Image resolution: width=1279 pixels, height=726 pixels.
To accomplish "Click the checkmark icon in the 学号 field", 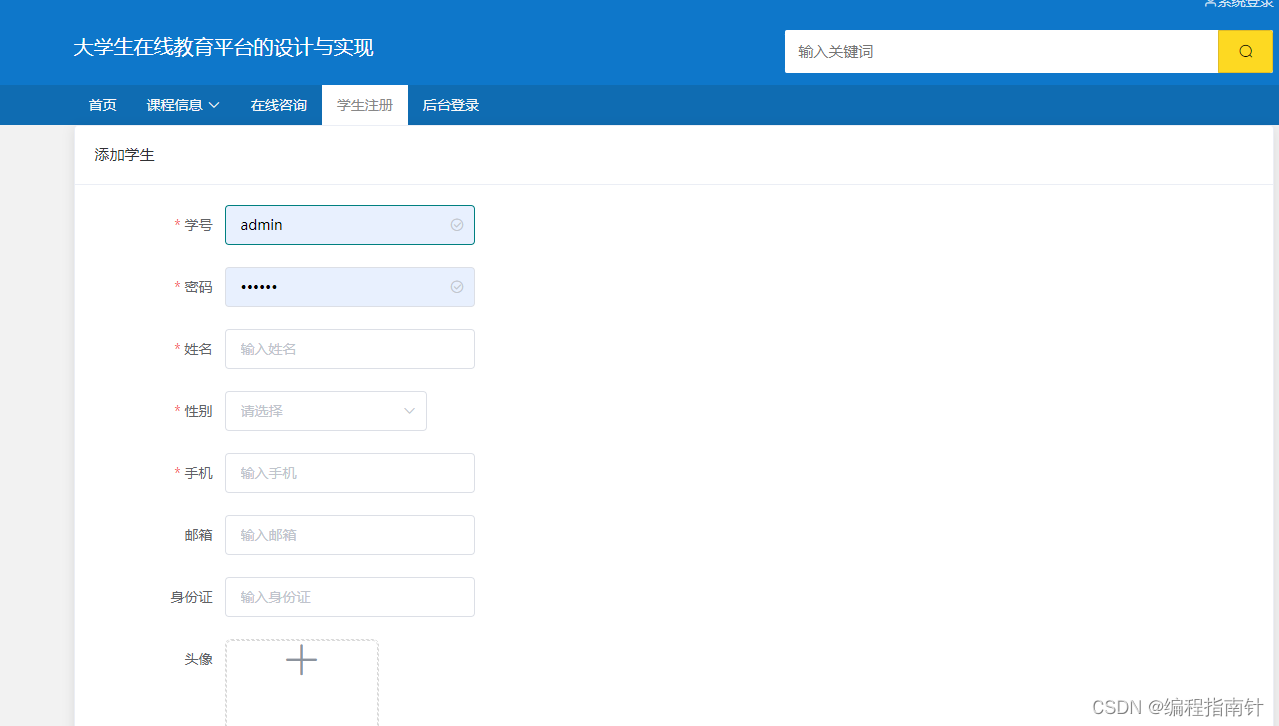I will point(457,225).
